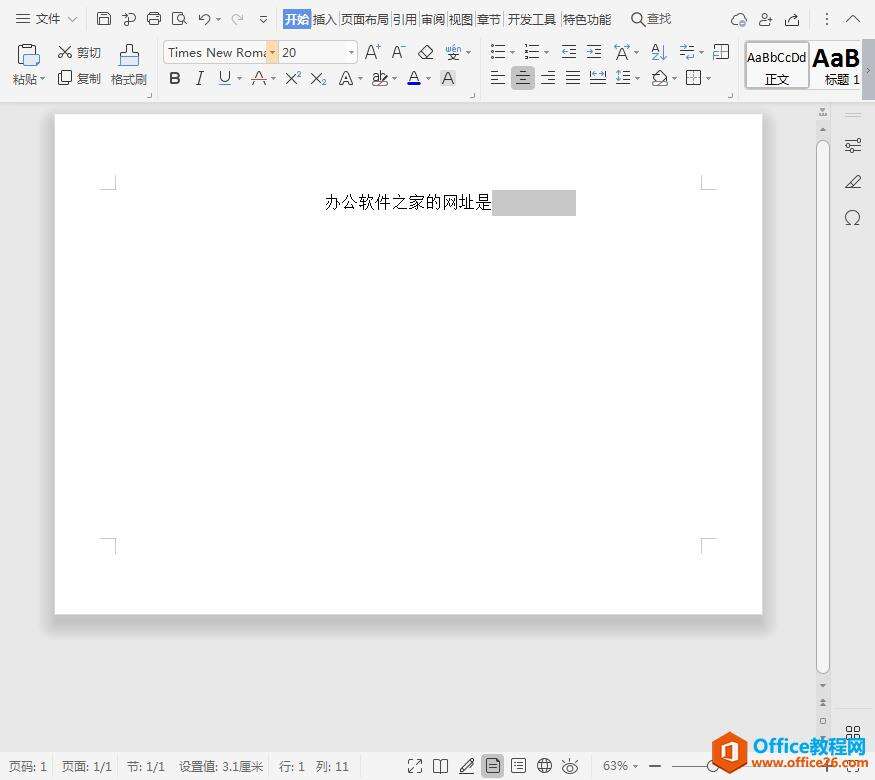Image resolution: width=875 pixels, height=780 pixels.
Task: Align text left
Action: 498,78
